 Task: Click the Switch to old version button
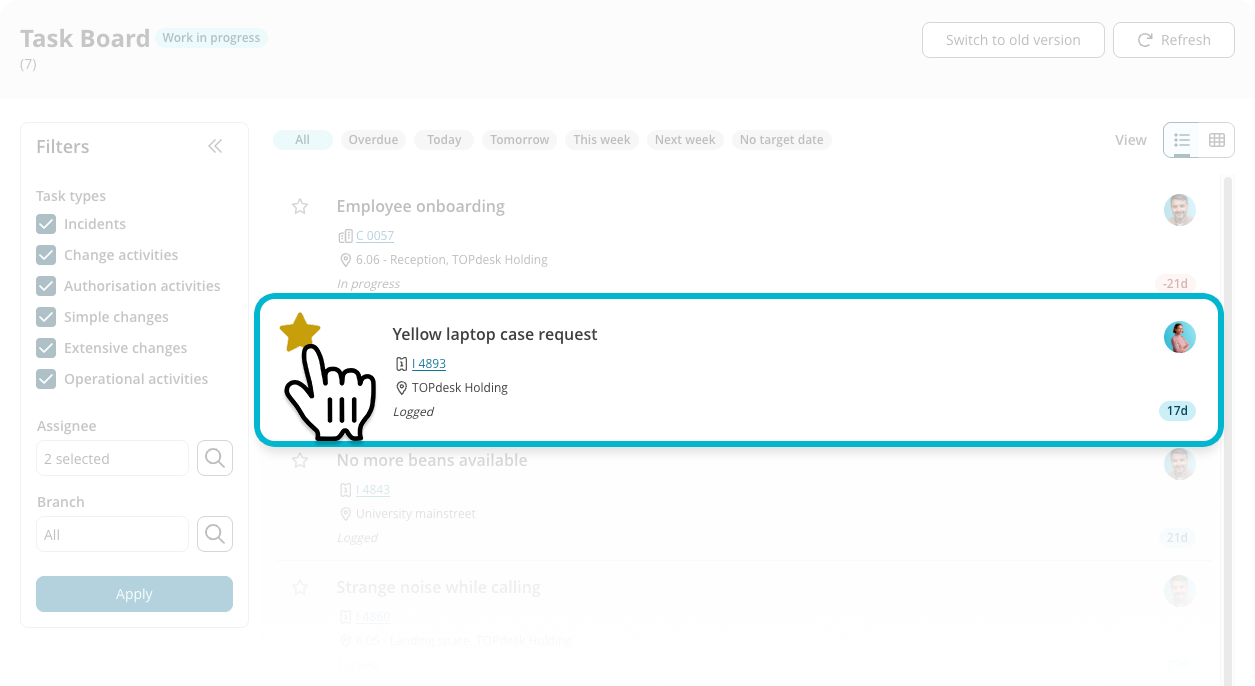tap(1013, 40)
